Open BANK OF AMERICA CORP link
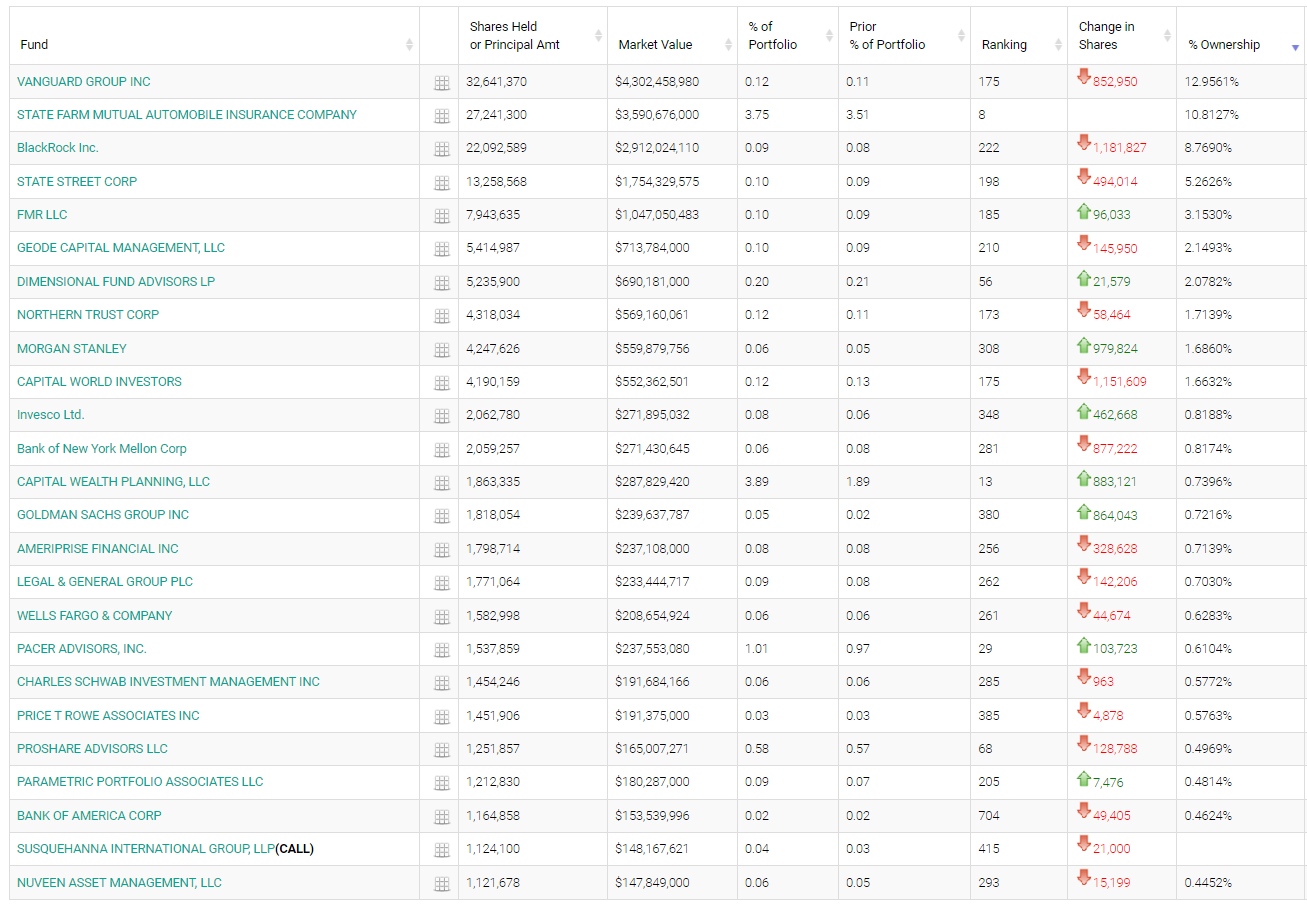The width and height of the screenshot is (1307, 904). pyautogui.click(x=89, y=815)
